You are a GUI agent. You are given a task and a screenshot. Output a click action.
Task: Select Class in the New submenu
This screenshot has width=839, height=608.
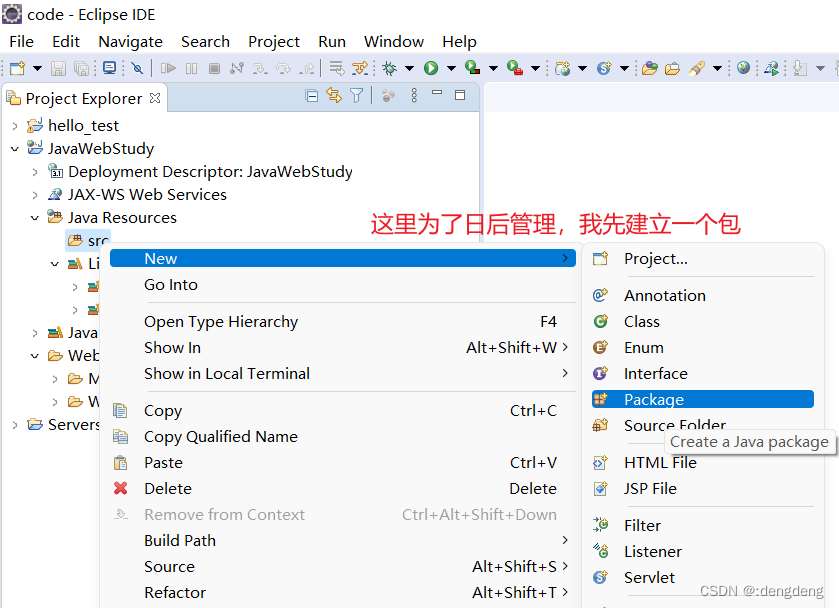point(703,322)
